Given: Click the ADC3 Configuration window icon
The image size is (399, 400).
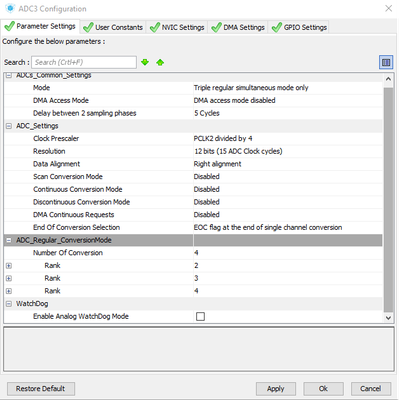Looking at the screenshot, I should click(x=10, y=8).
